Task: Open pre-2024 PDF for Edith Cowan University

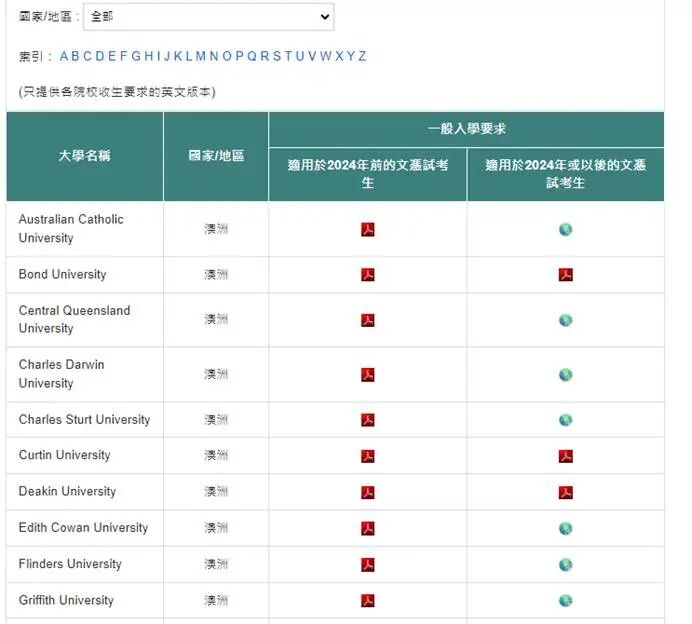Action: pyautogui.click(x=368, y=528)
